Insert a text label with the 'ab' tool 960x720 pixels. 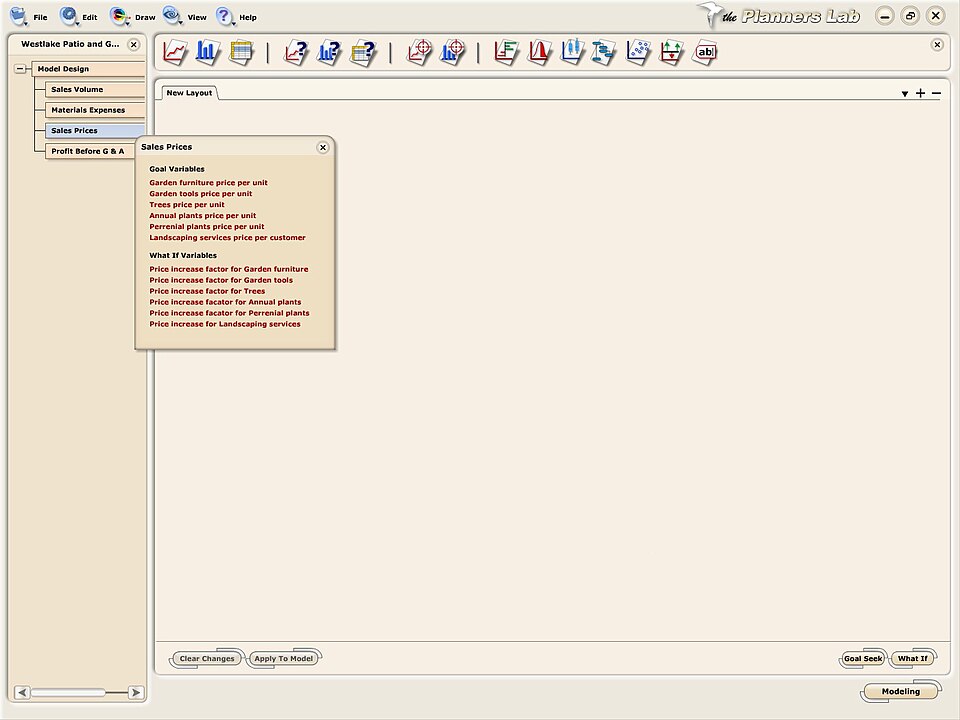pyautogui.click(x=705, y=52)
